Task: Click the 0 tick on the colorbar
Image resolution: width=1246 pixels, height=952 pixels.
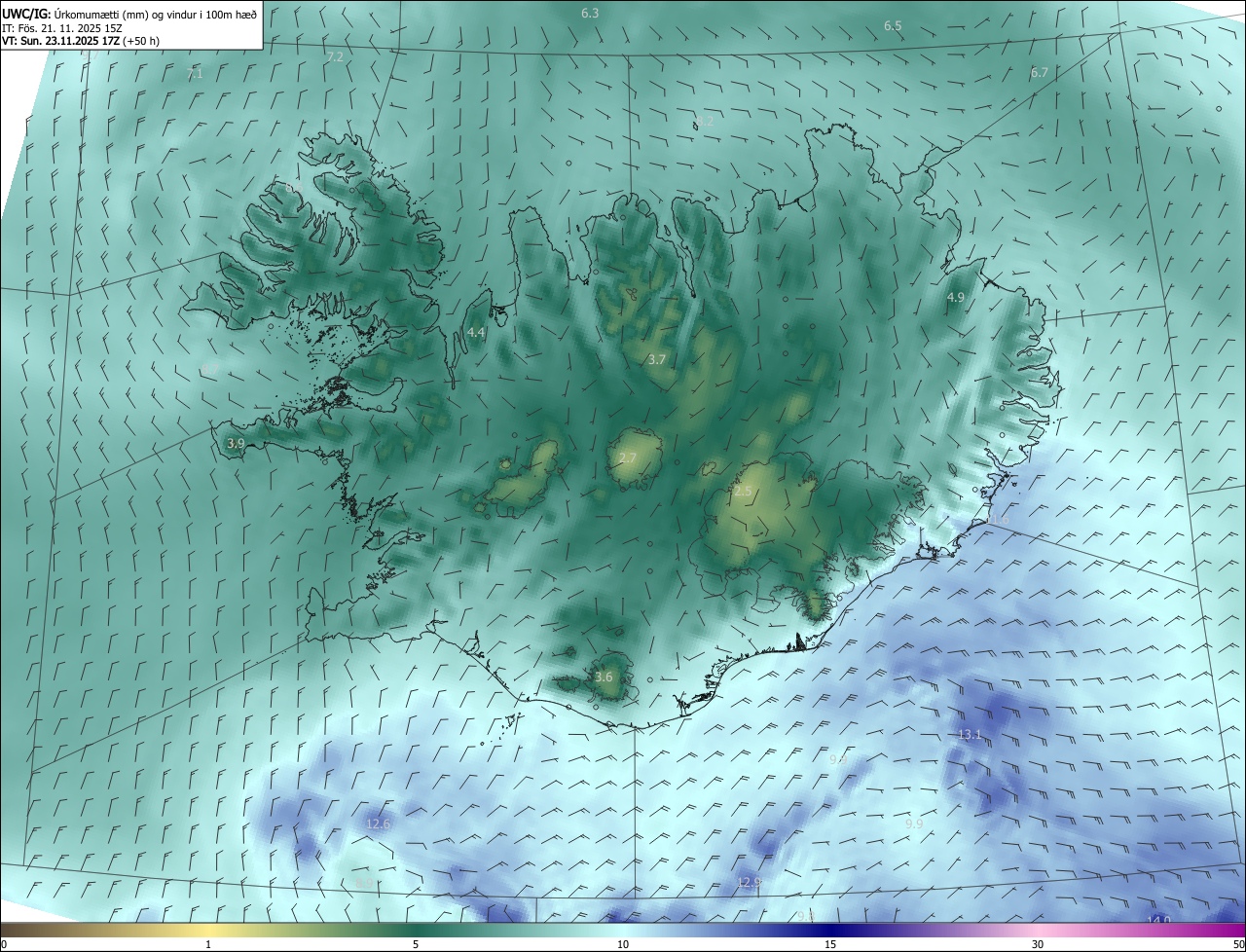Action: tap(4, 944)
